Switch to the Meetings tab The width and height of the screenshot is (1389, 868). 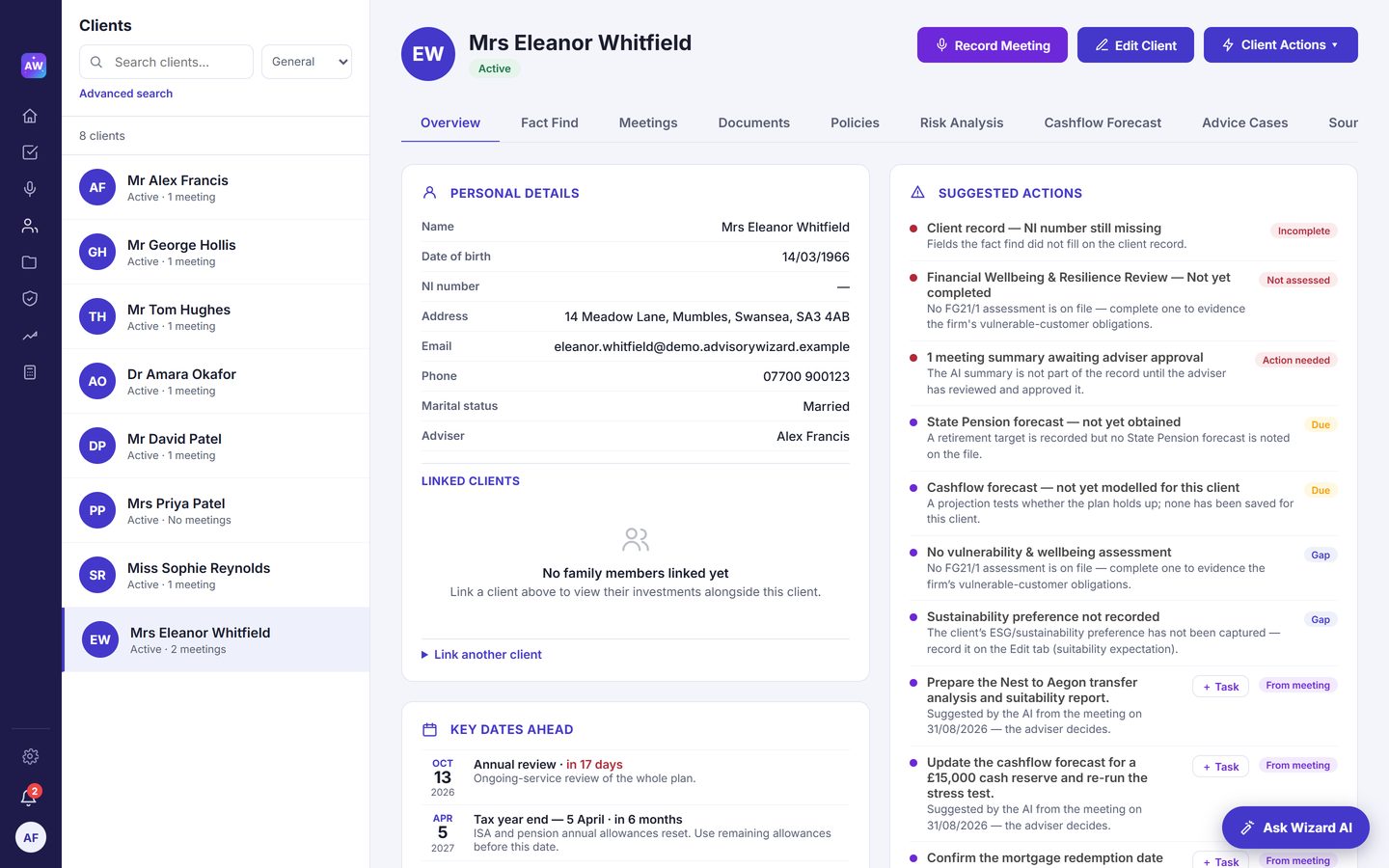click(x=648, y=122)
